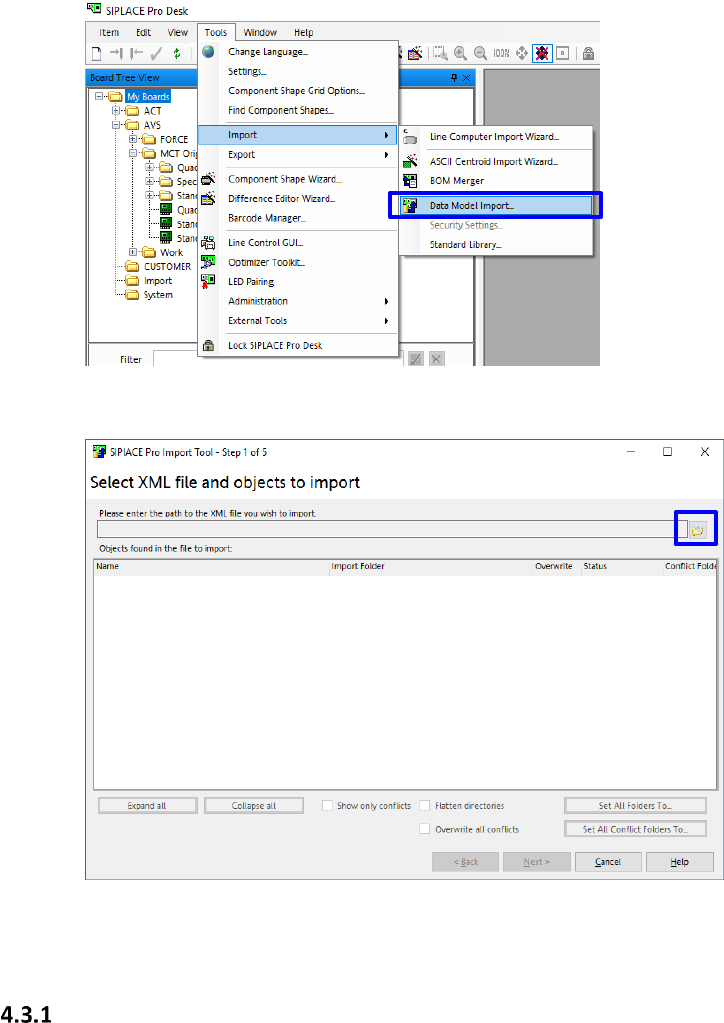Viewport: 724px width, 1023px height.
Task: Click the zoom out magnifier icon
Action: tap(481, 53)
